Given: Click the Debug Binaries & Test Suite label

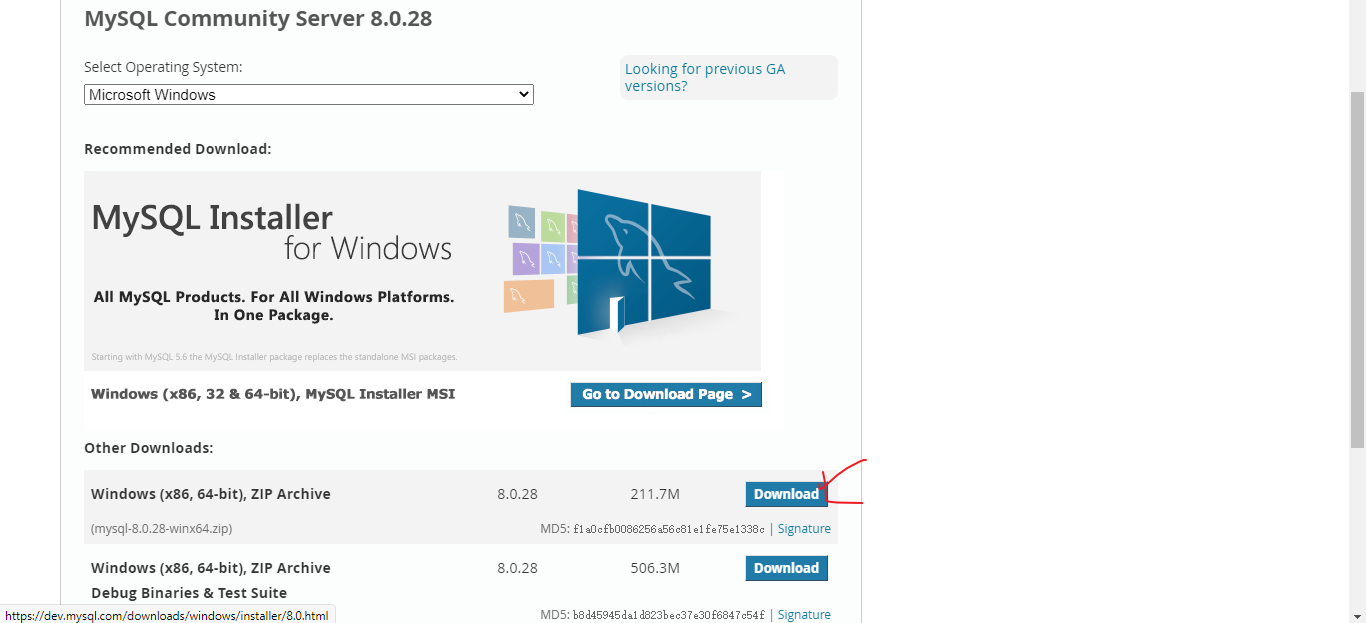Looking at the screenshot, I should pyautogui.click(x=189, y=593).
